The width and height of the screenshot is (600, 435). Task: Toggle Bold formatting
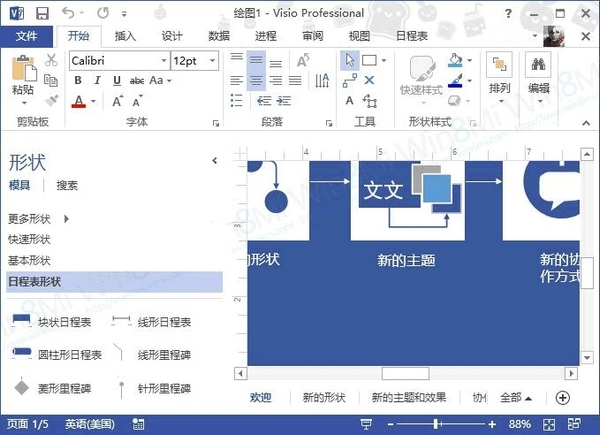(79, 80)
